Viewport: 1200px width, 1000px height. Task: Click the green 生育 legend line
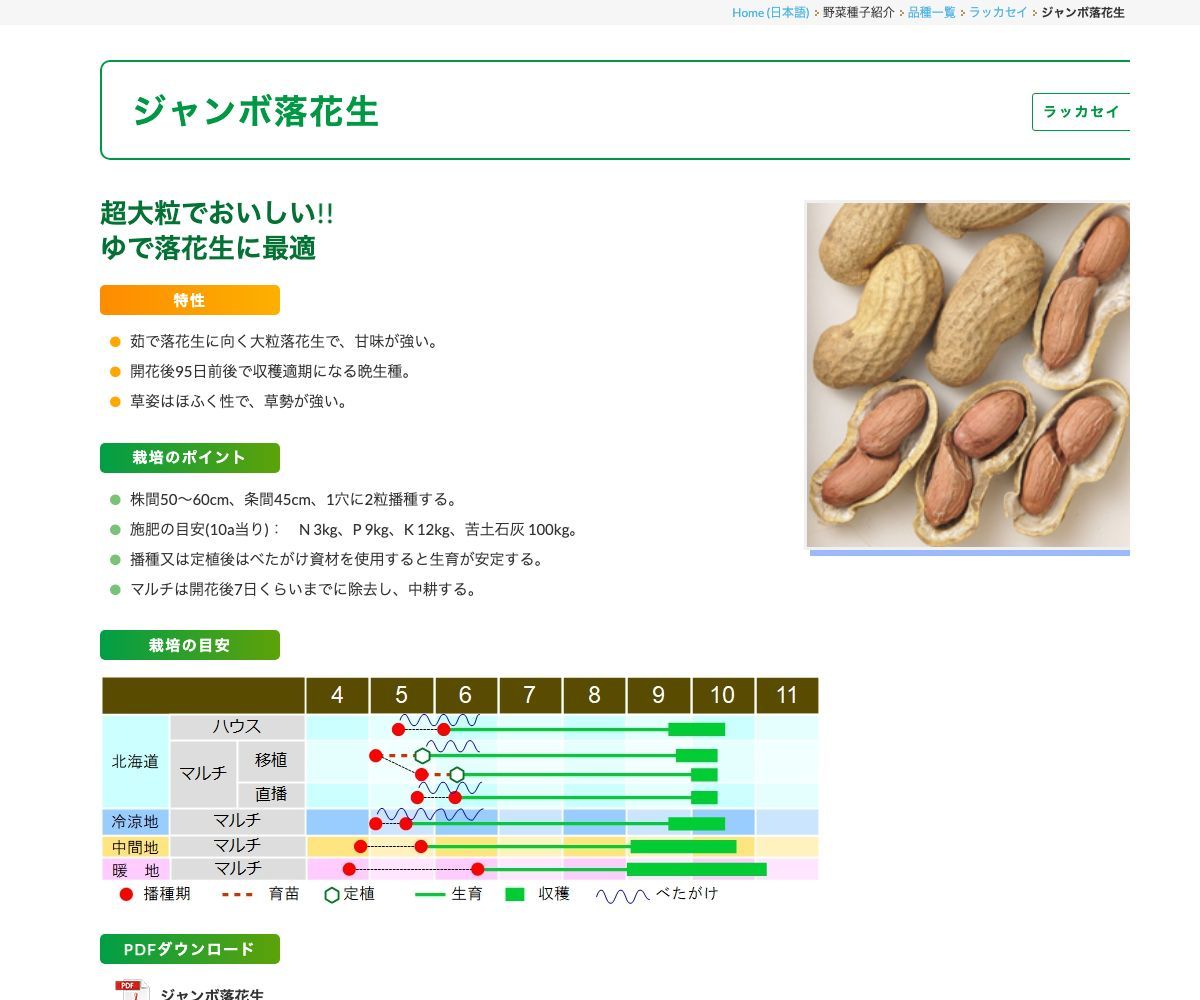coord(429,894)
